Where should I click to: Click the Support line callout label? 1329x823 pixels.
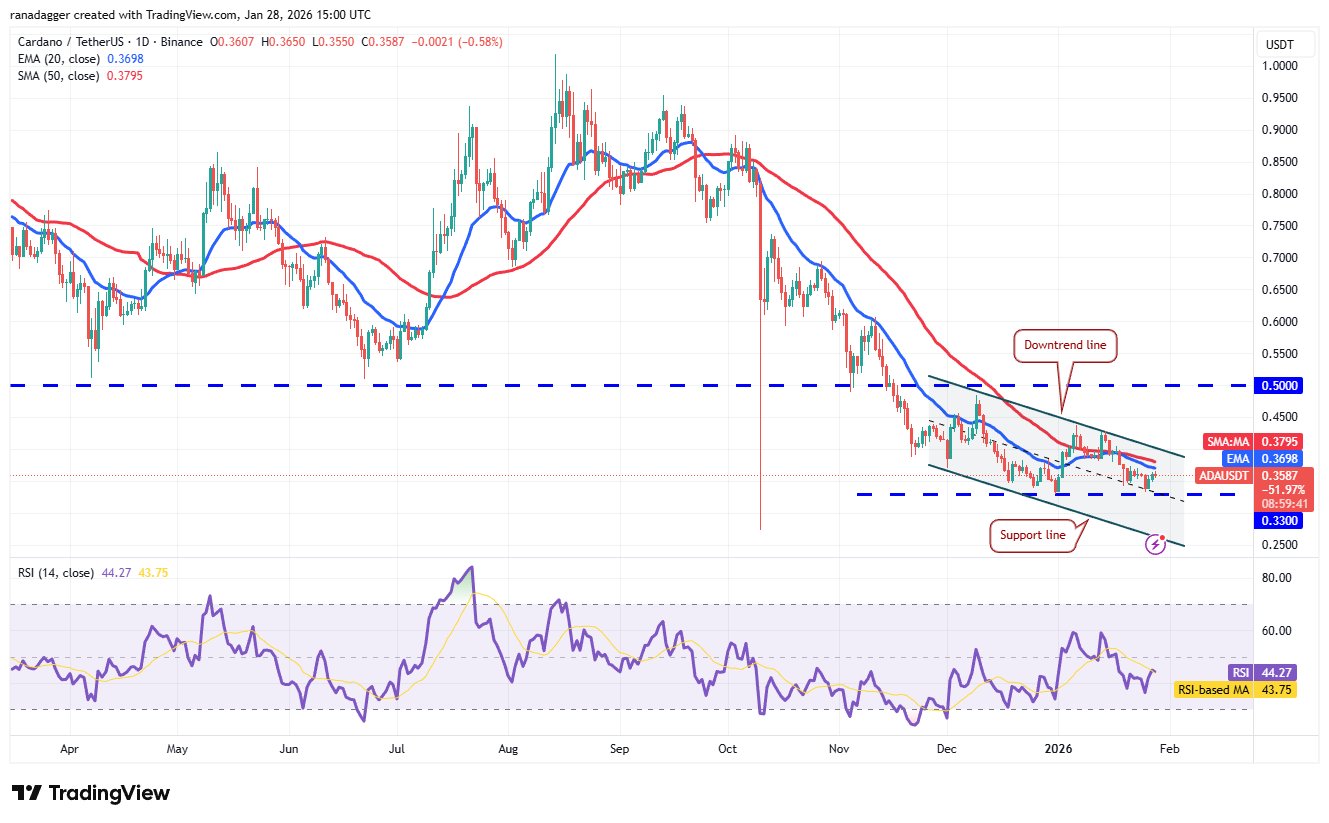[x=1031, y=535]
